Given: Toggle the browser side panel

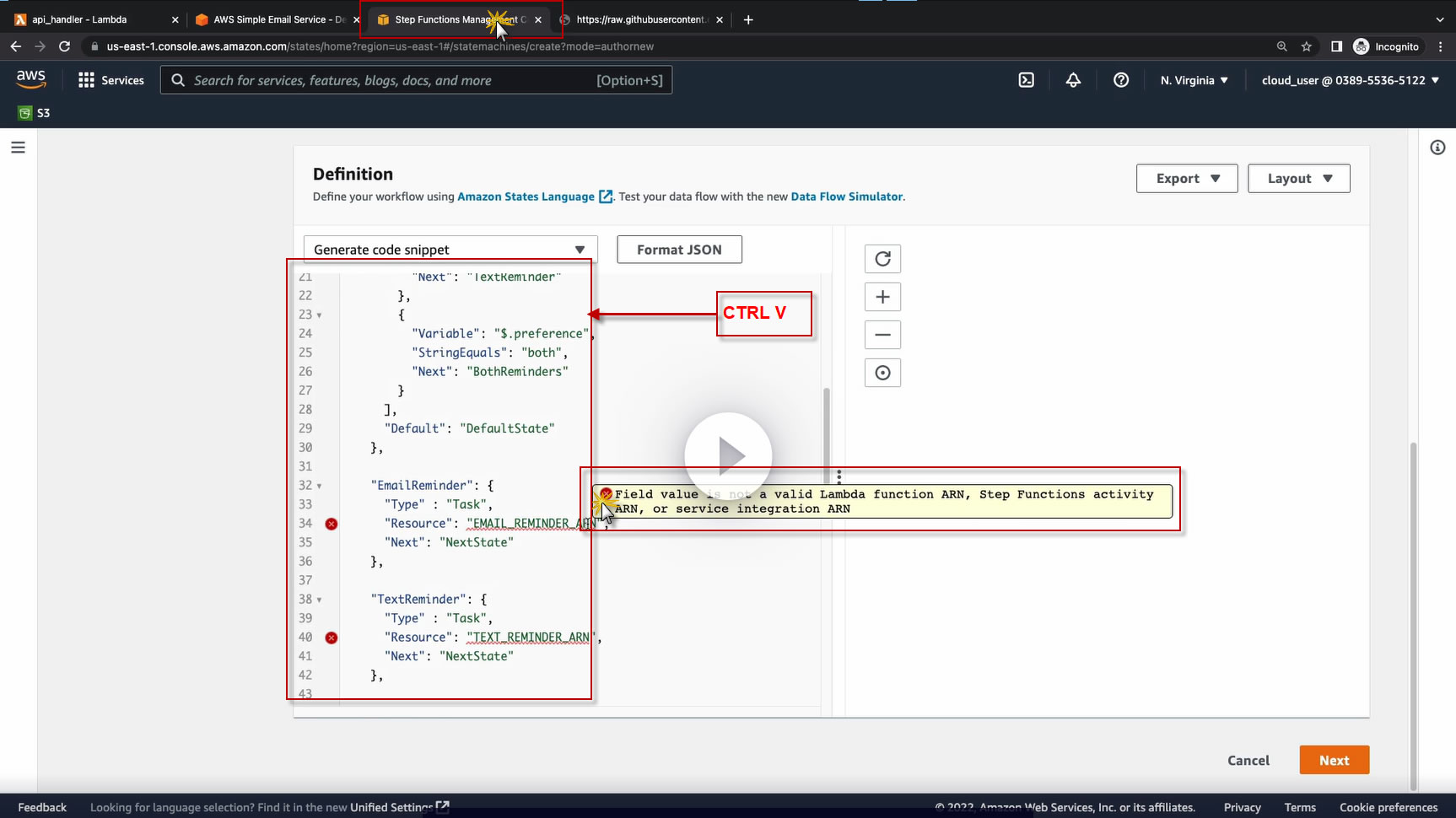Looking at the screenshot, I should [x=1337, y=46].
